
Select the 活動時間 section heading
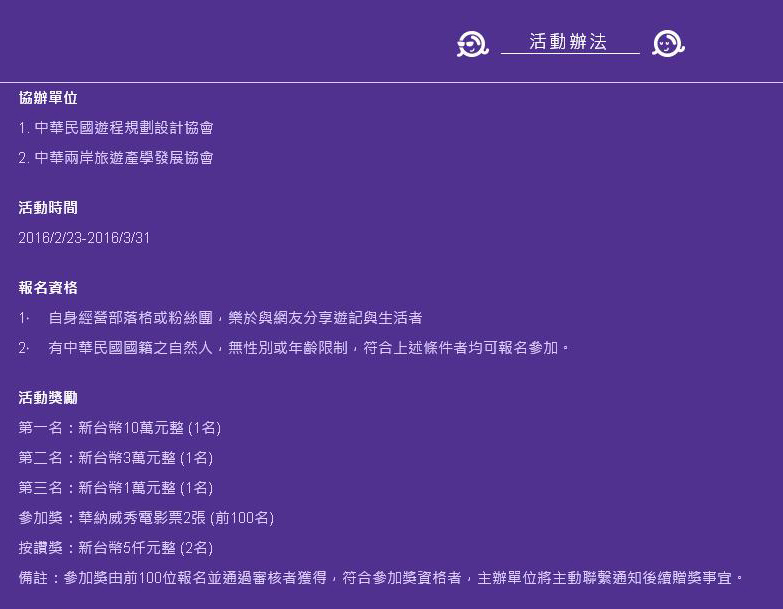tap(48, 208)
